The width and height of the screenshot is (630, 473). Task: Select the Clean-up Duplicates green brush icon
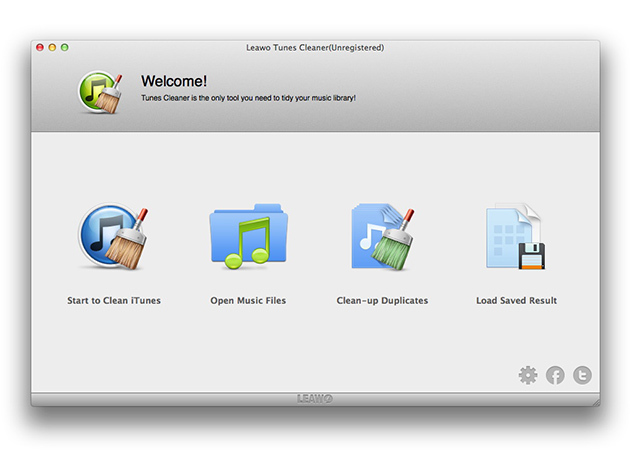pyautogui.click(x=382, y=237)
